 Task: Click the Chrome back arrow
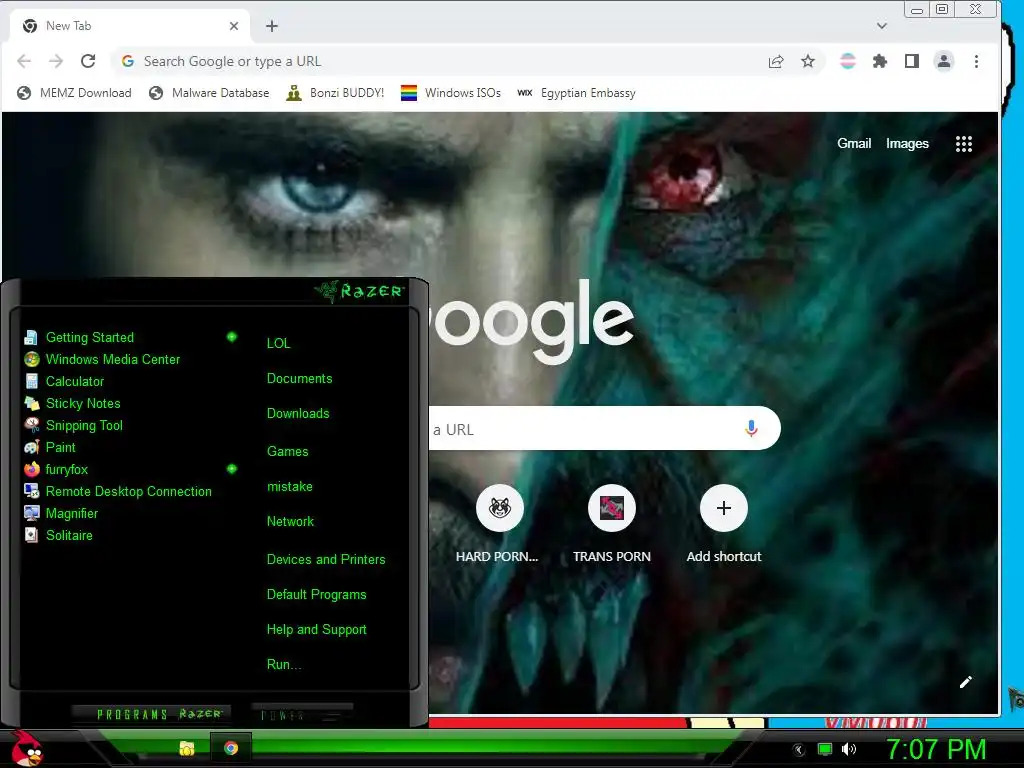(x=24, y=61)
